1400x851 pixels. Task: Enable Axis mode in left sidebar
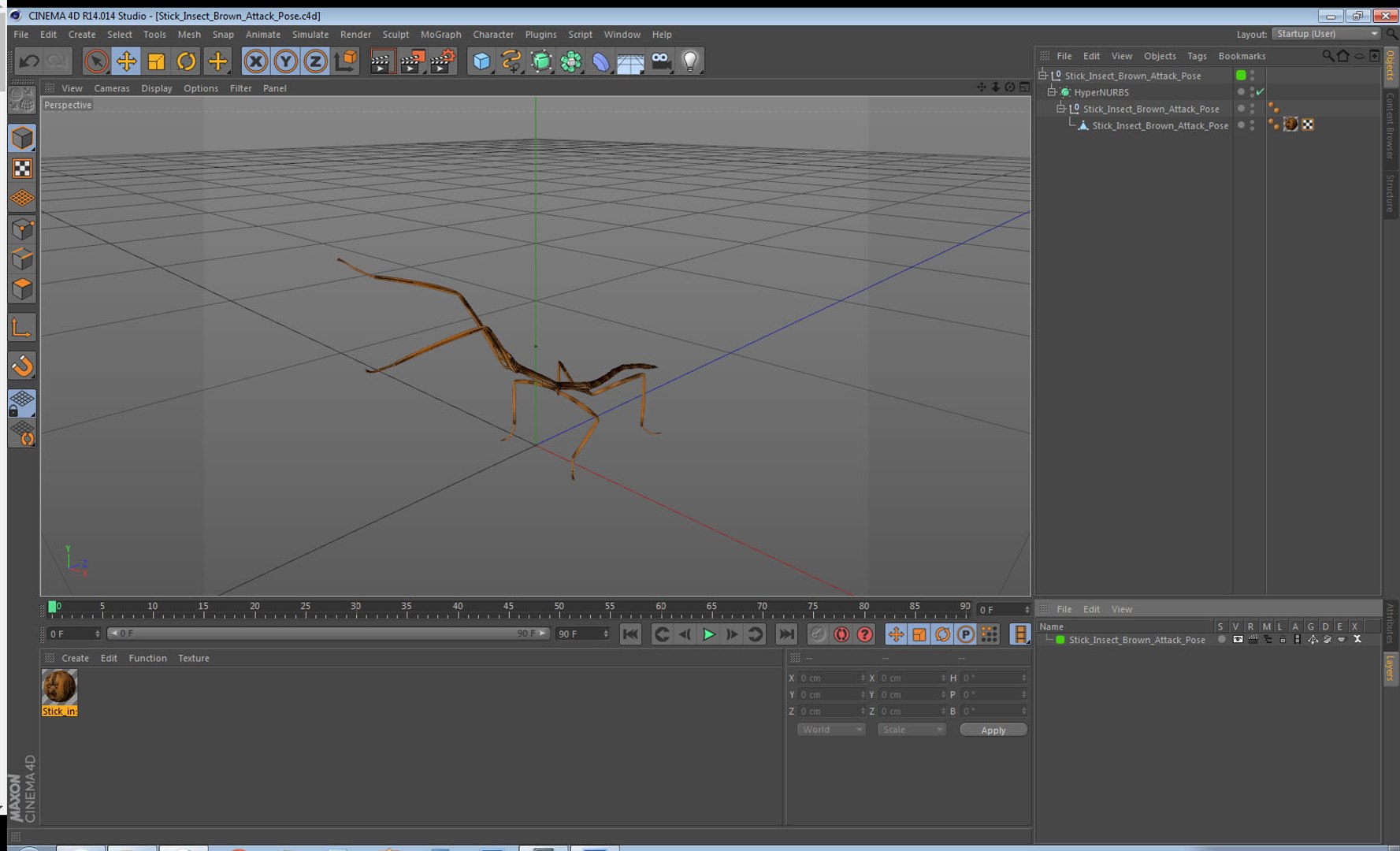(22, 328)
